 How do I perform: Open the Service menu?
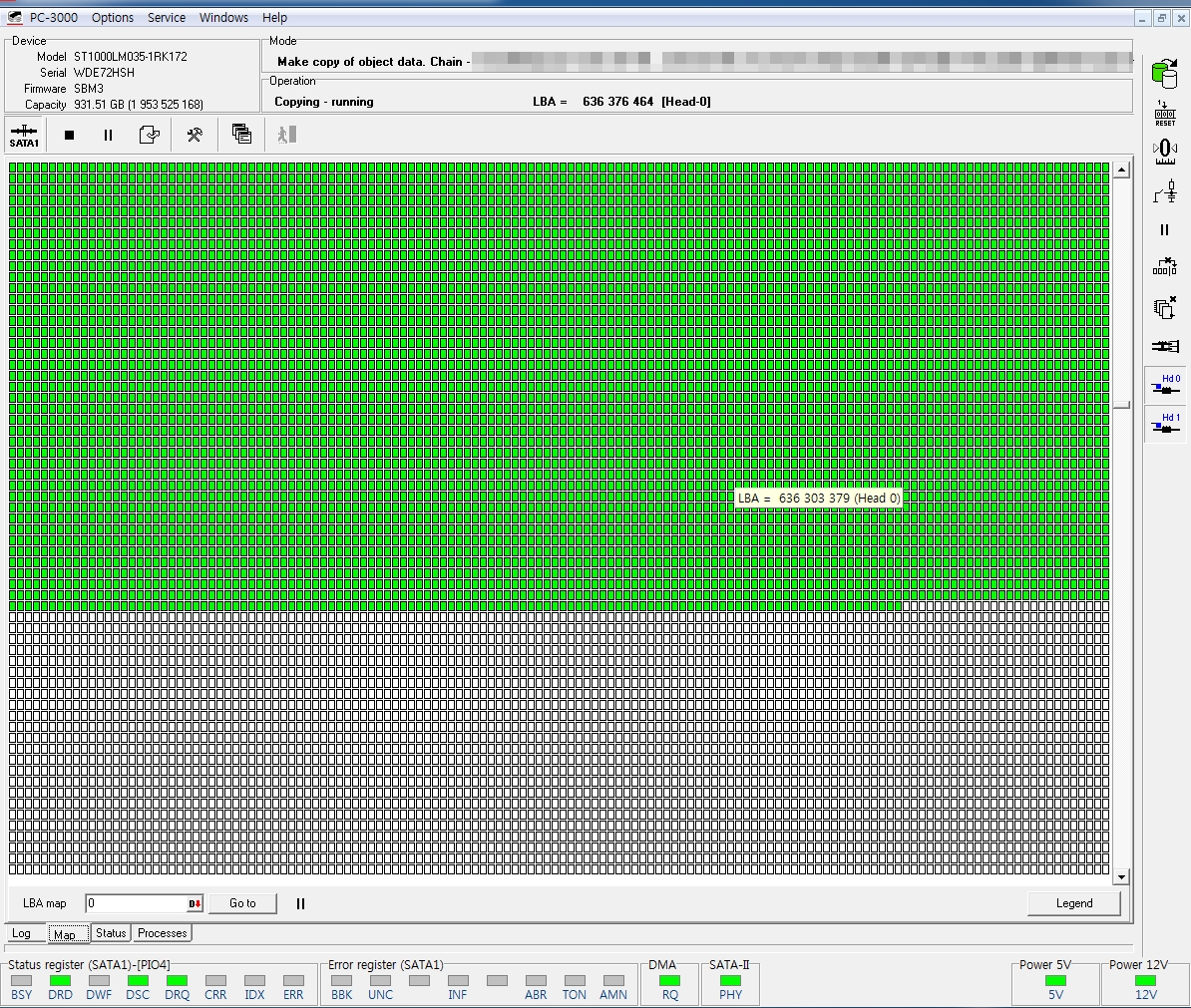[167, 18]
